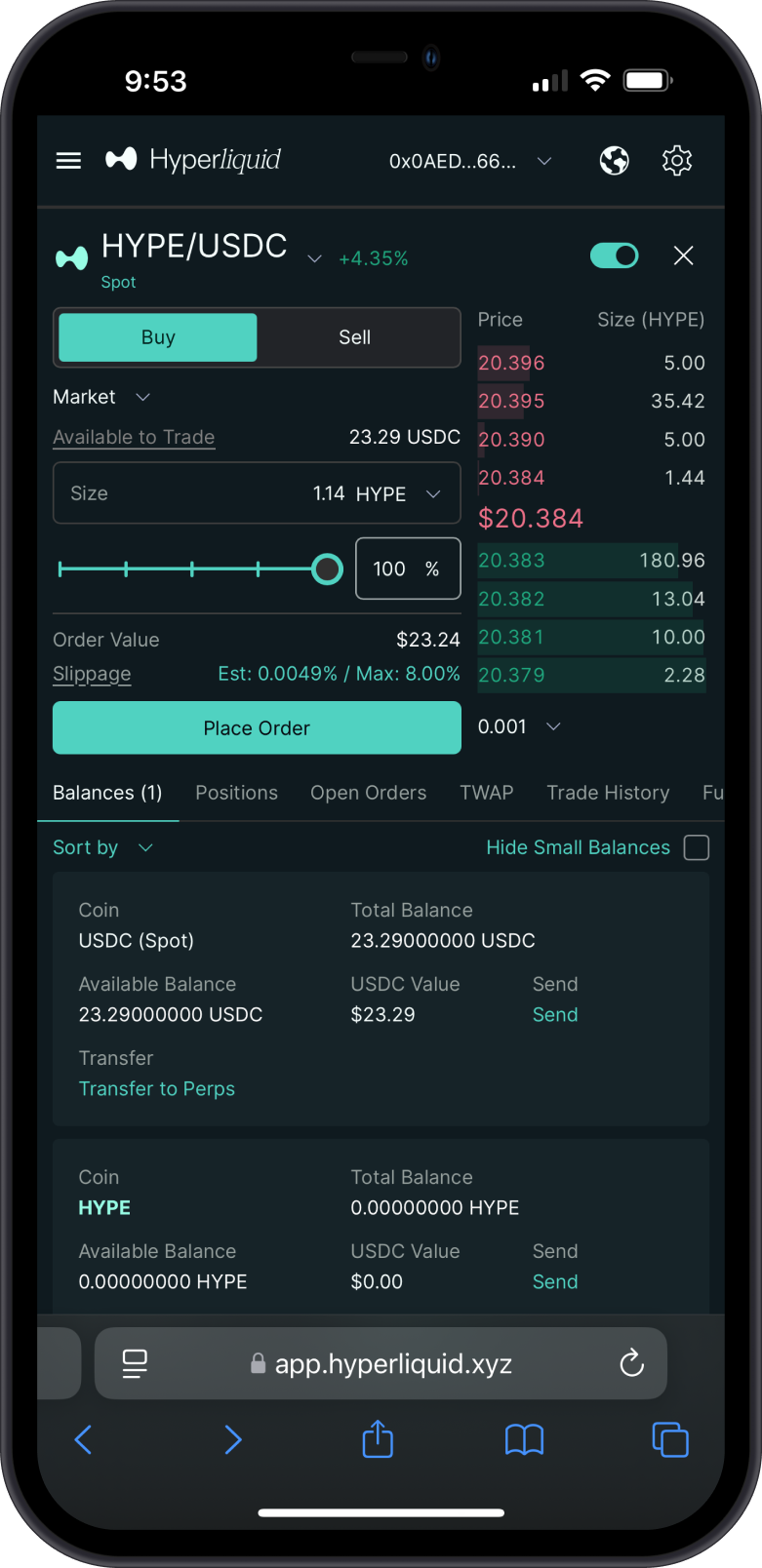This screenshot has width=762, height=1568.
Task: Click Order Value $23.24 amount
Action: click(x=428, y=640)
